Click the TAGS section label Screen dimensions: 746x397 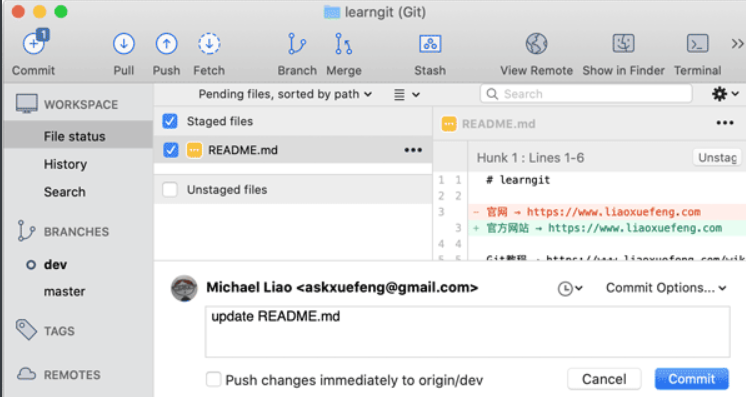point(59,331)
